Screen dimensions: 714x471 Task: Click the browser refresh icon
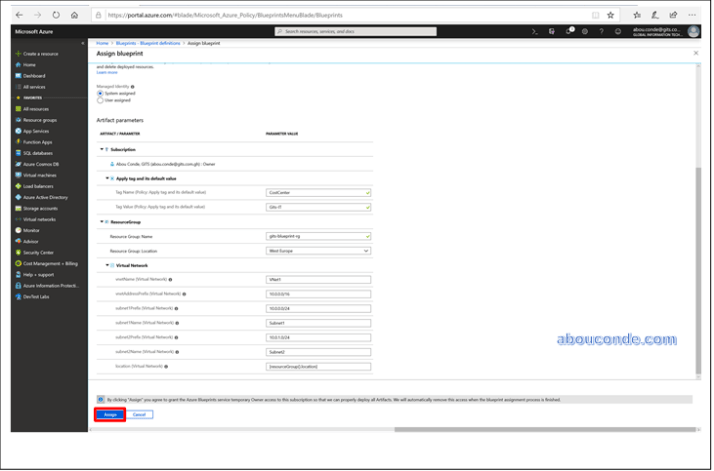[55, 15]
